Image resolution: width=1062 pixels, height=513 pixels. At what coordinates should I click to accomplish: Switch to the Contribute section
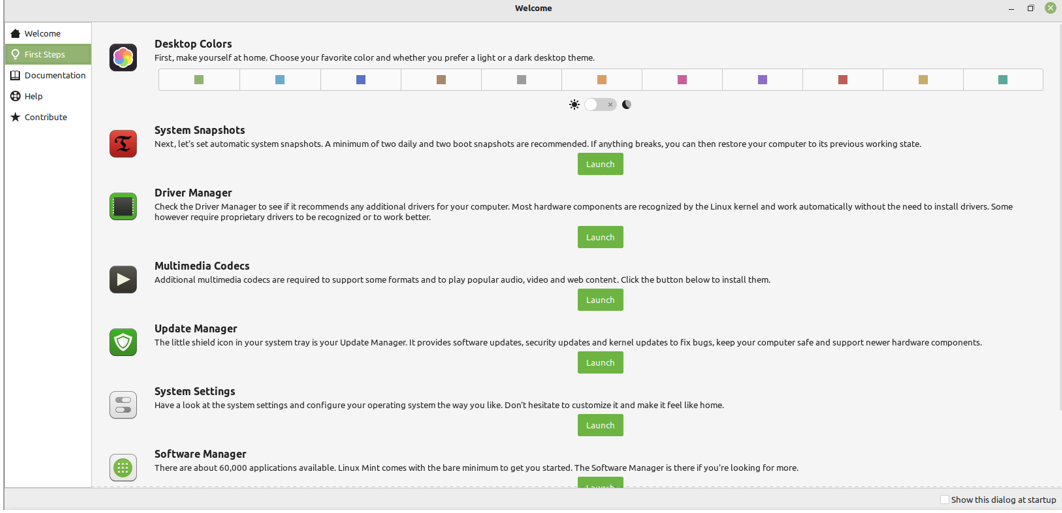tap(47, 117)
